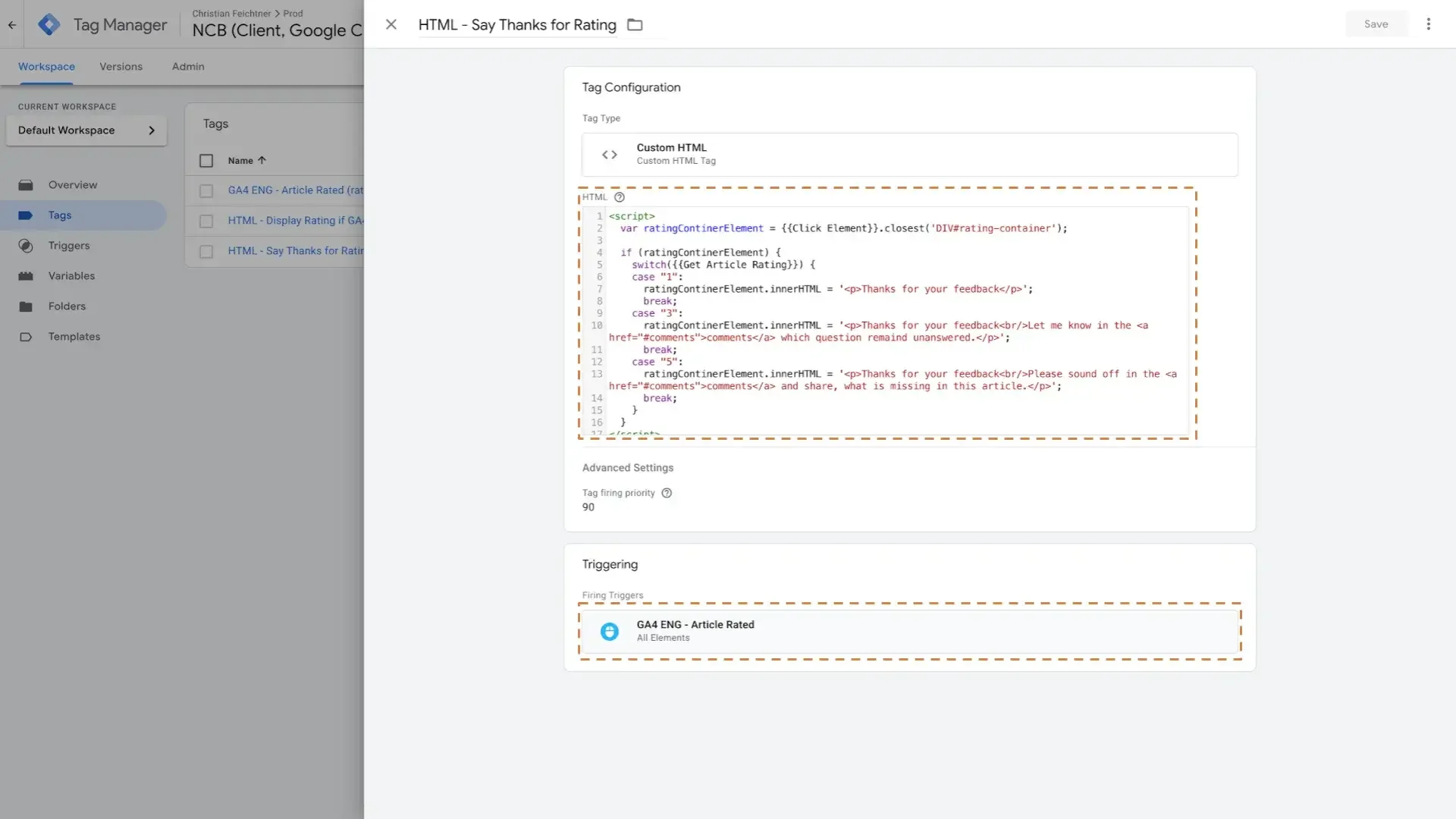Click the Tag Manager logo icon
Image resolution: width=1456 pixels, height=819 pixels.
point(49,24)
